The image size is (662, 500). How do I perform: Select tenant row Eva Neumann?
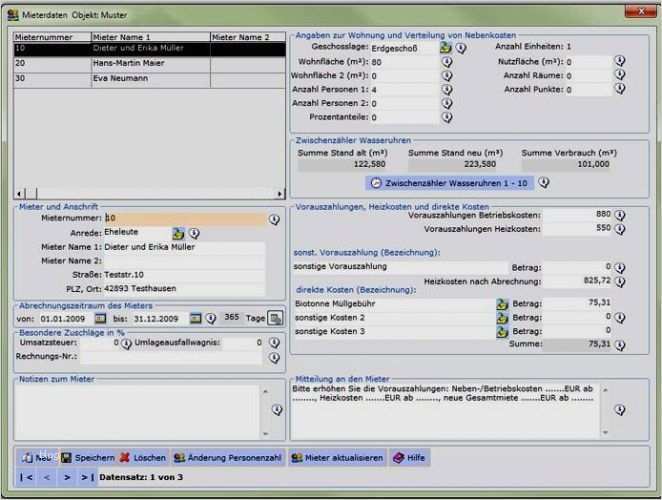[x=150, y=79]
